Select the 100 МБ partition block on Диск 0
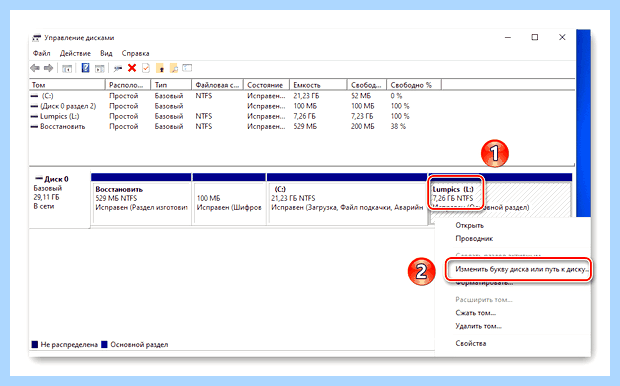 tap(229, 199)
